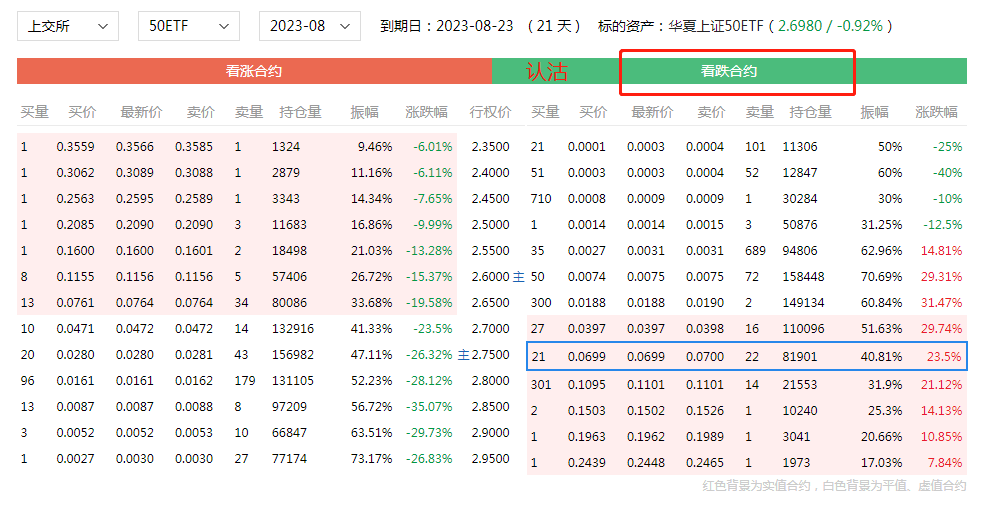Viewport: 983px width, 517px height.
Task: Click the 2.9500 strike price cell
Action: click(x=490, y=459)
